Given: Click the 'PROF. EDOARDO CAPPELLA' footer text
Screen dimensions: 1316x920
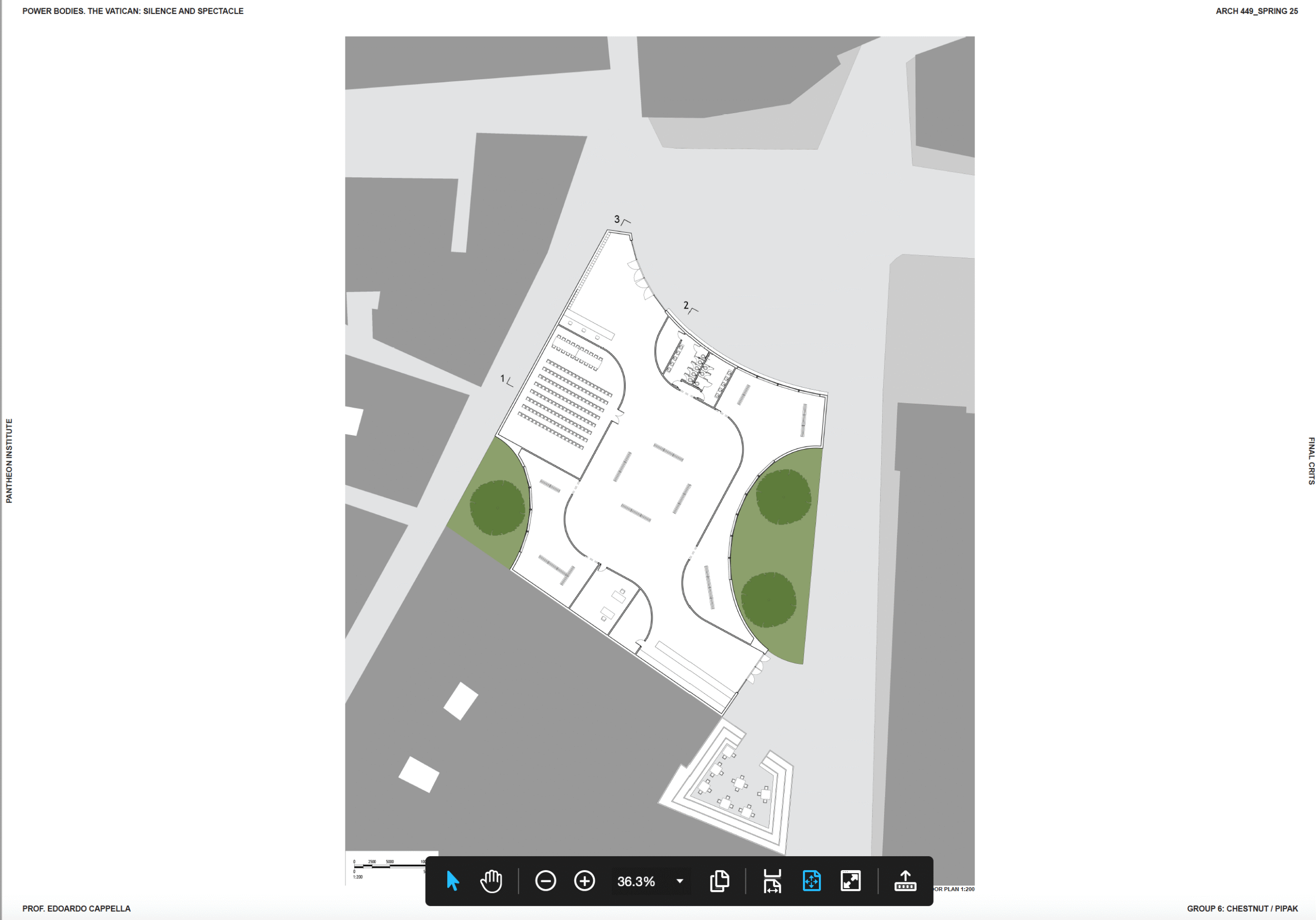Looking at the screenshot, I should click(x=76, y=909).
